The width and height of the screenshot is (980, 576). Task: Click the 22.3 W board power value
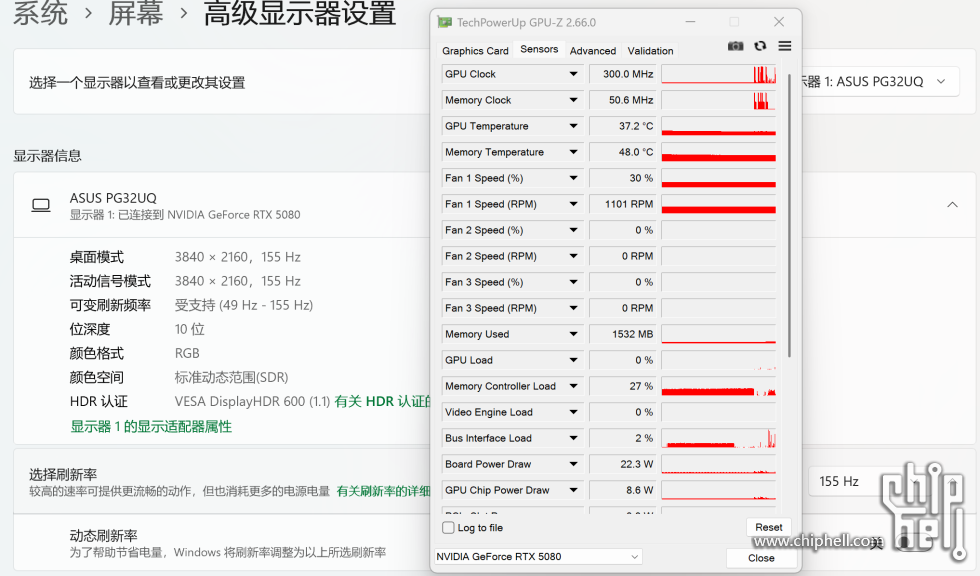pyautogui.click(x=622, y=464)
